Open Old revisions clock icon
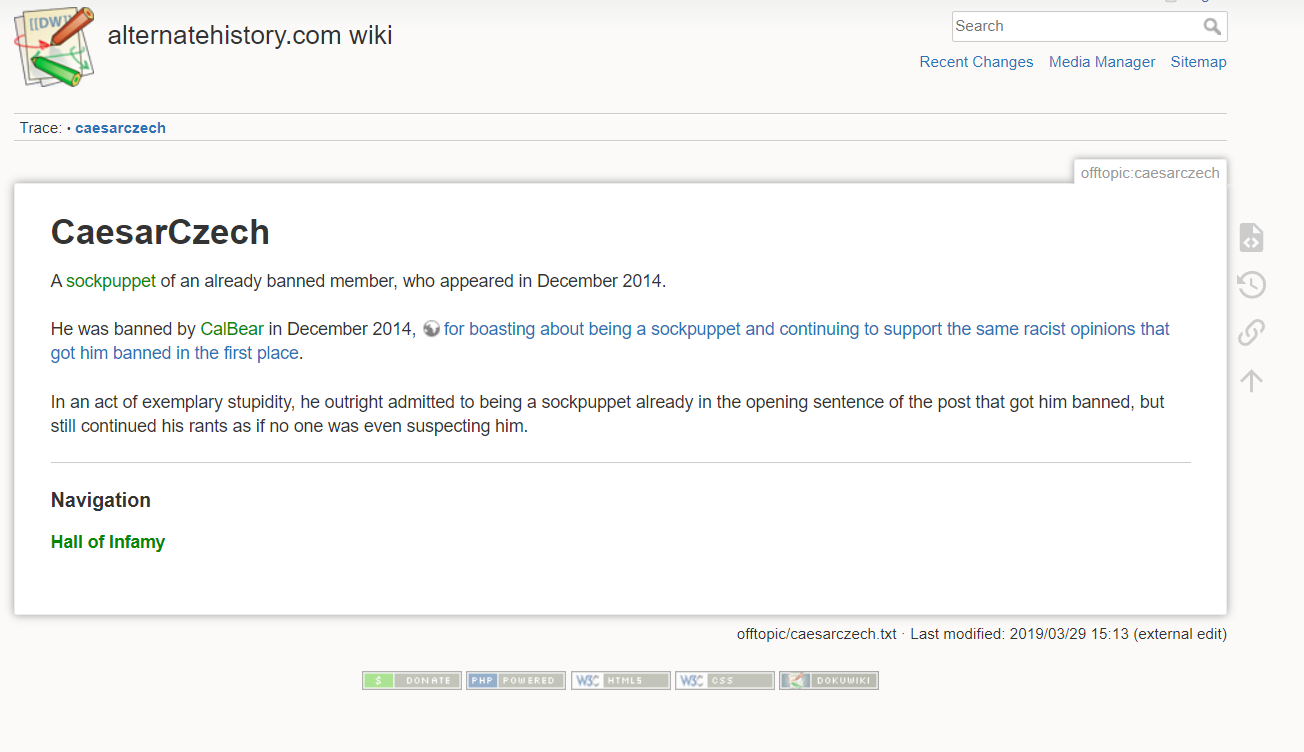Viewport: 1304px width, 752px height. tap(1251, 285)
